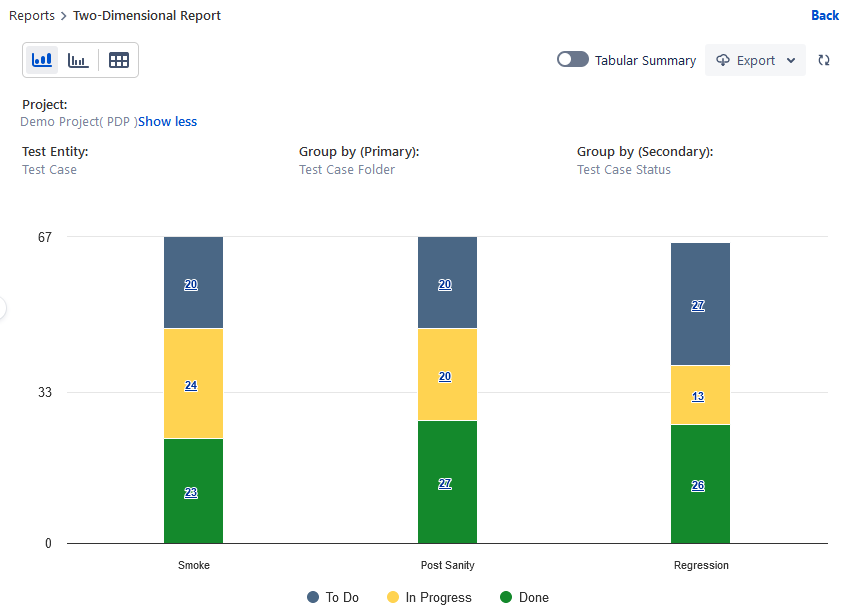Collapse project details with Show less
849x614 pixels.
coord(167,122)
